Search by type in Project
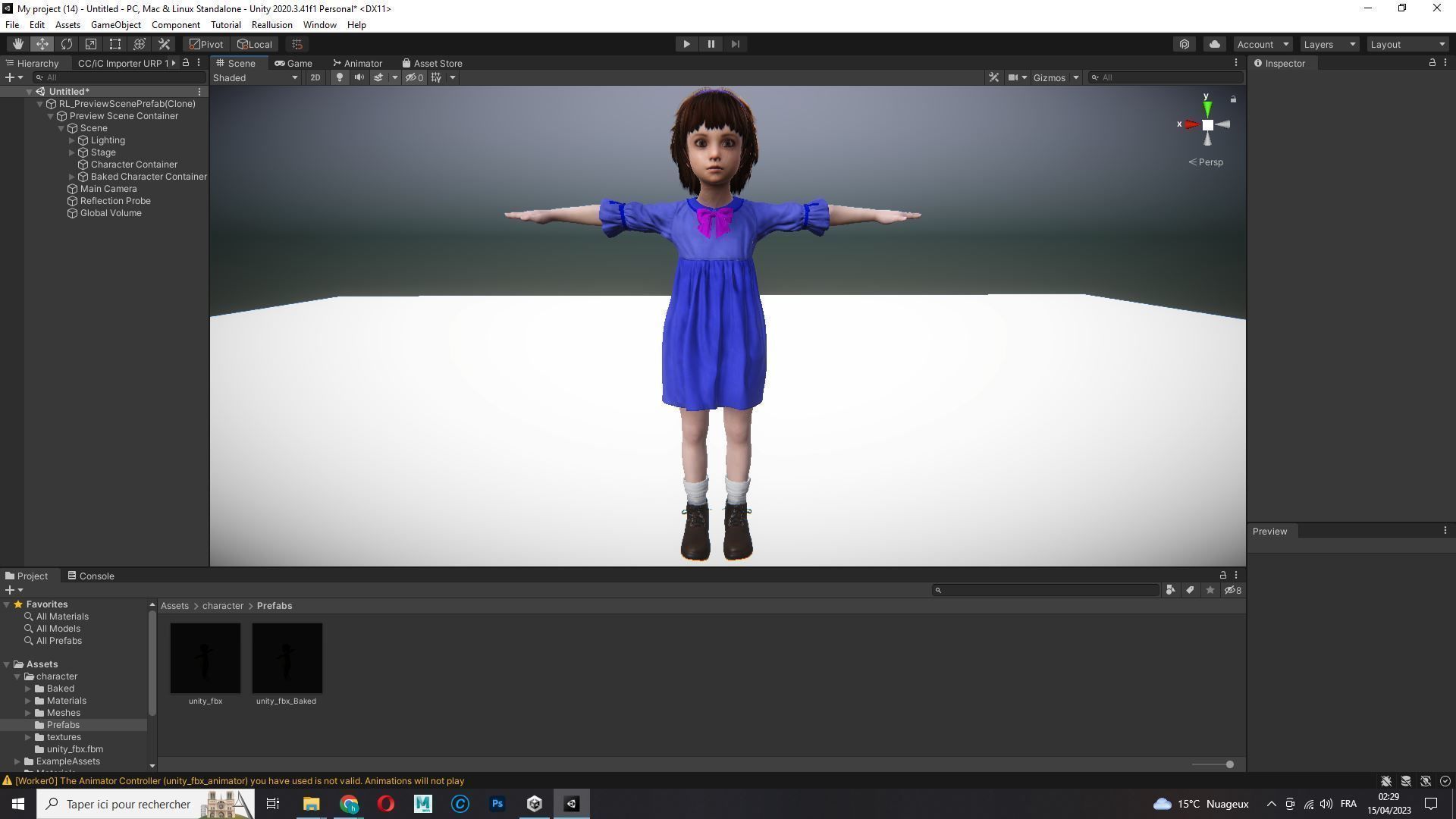Screen dimensions: 1456x819 [x=1170, y=590]
